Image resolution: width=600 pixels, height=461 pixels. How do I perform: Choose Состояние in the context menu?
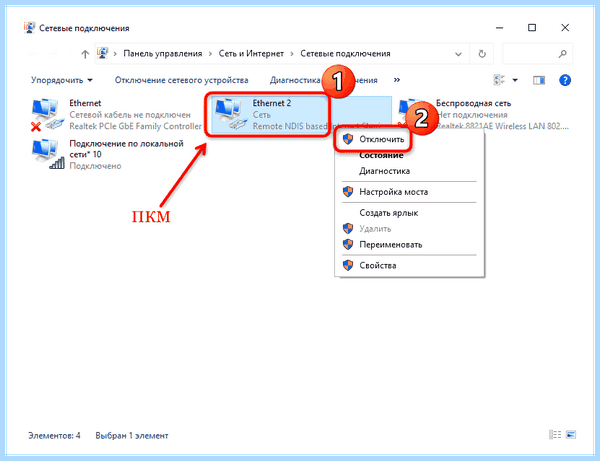coord(409,155)
